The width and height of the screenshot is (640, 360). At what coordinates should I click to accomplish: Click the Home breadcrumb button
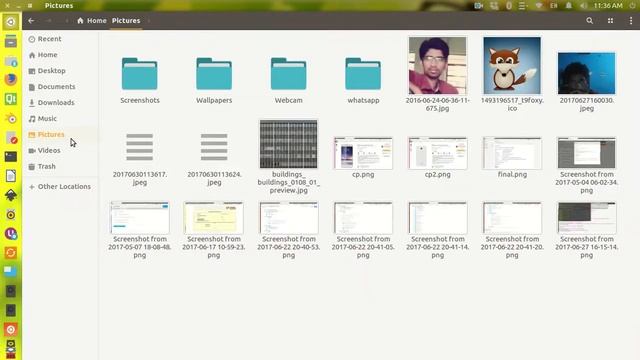pyautogui.click(x=92, y=20)
